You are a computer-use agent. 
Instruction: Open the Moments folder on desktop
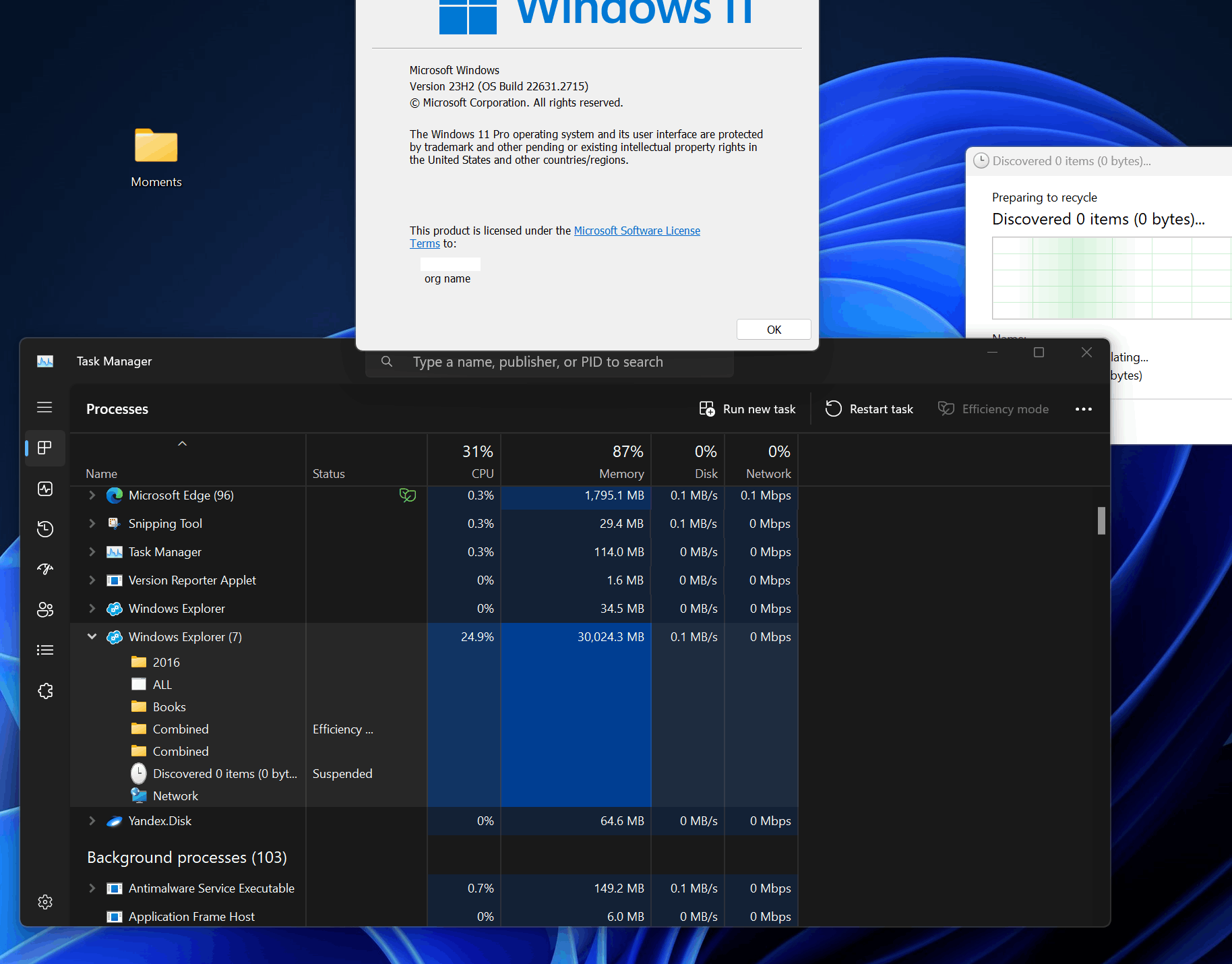click(156, 158)
